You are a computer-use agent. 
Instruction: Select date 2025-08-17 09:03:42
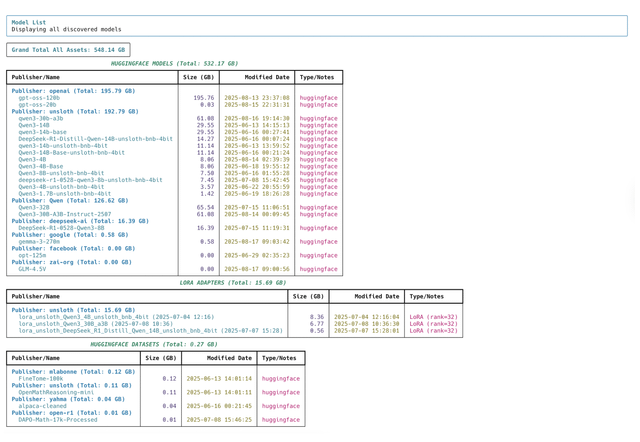[x=257, y=242]
